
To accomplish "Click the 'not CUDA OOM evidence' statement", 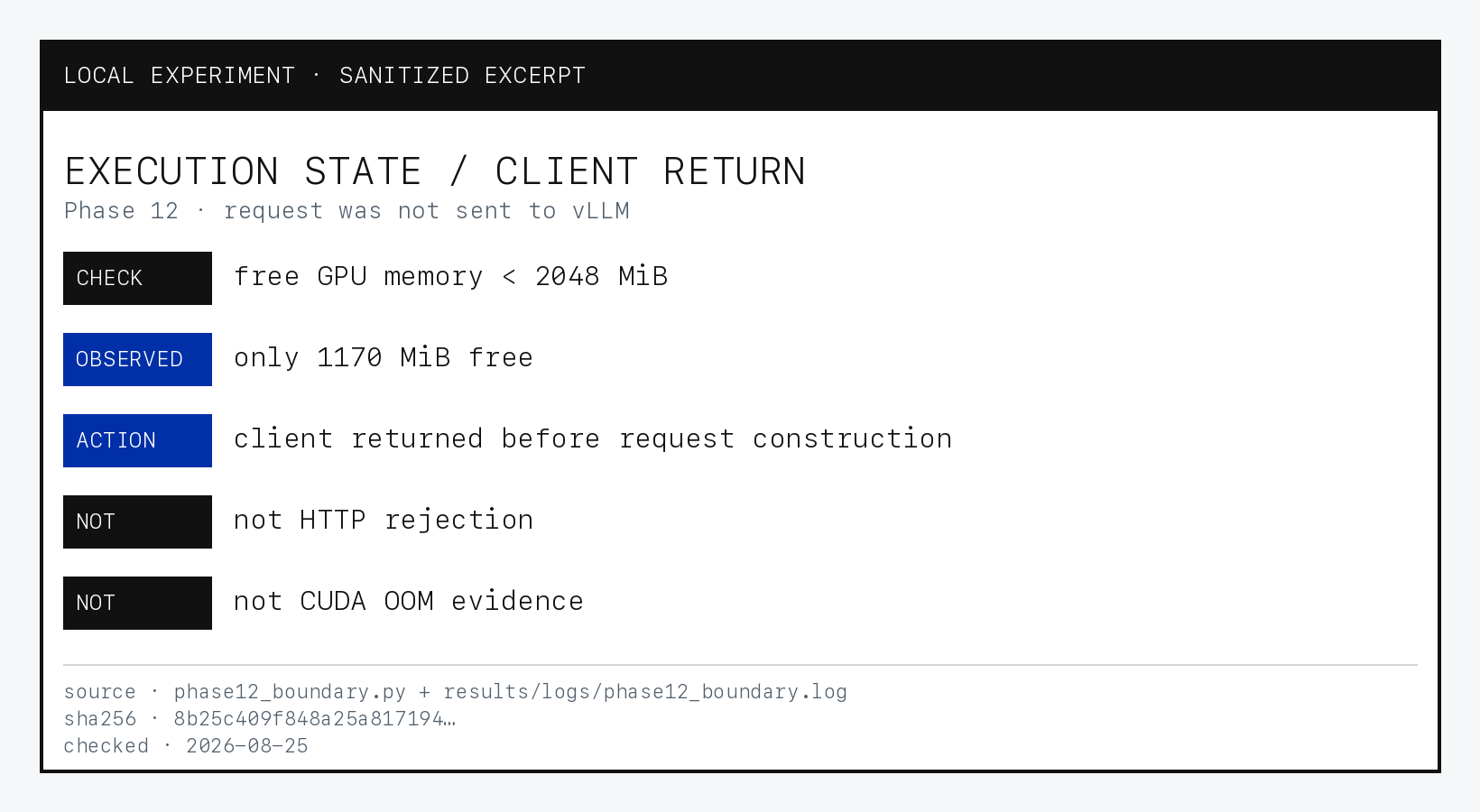I will [x=409, y=601].
